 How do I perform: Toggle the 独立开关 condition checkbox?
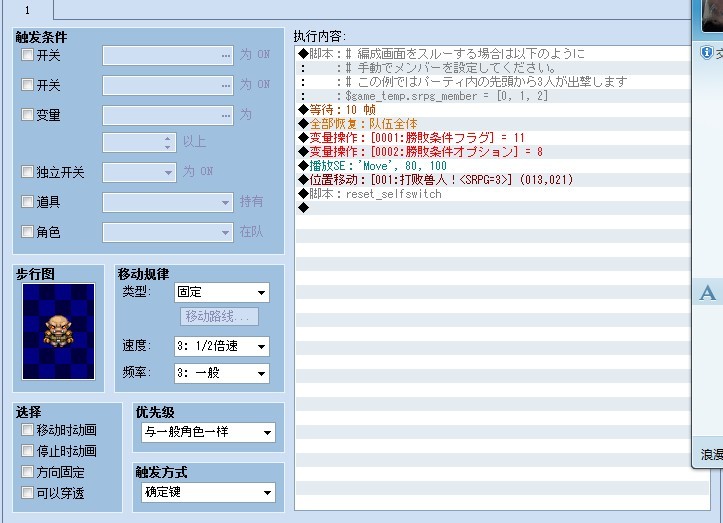click(x=27, y=172)
